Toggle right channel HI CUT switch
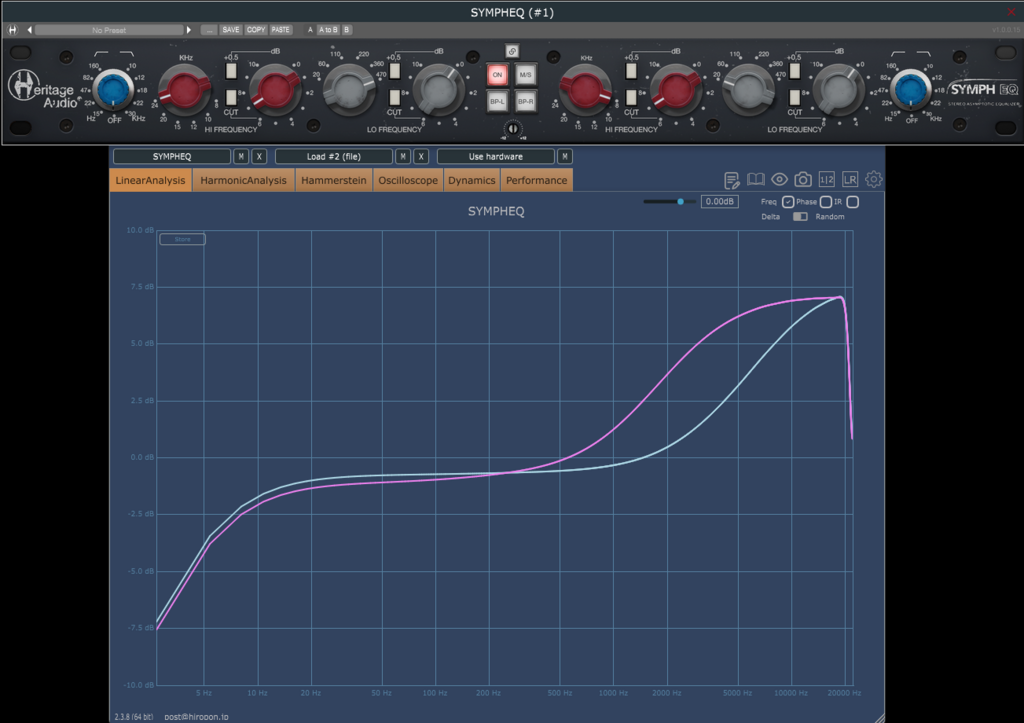Image resolution: width=1024 pixels, height=723 pixels. coord(631,97)
